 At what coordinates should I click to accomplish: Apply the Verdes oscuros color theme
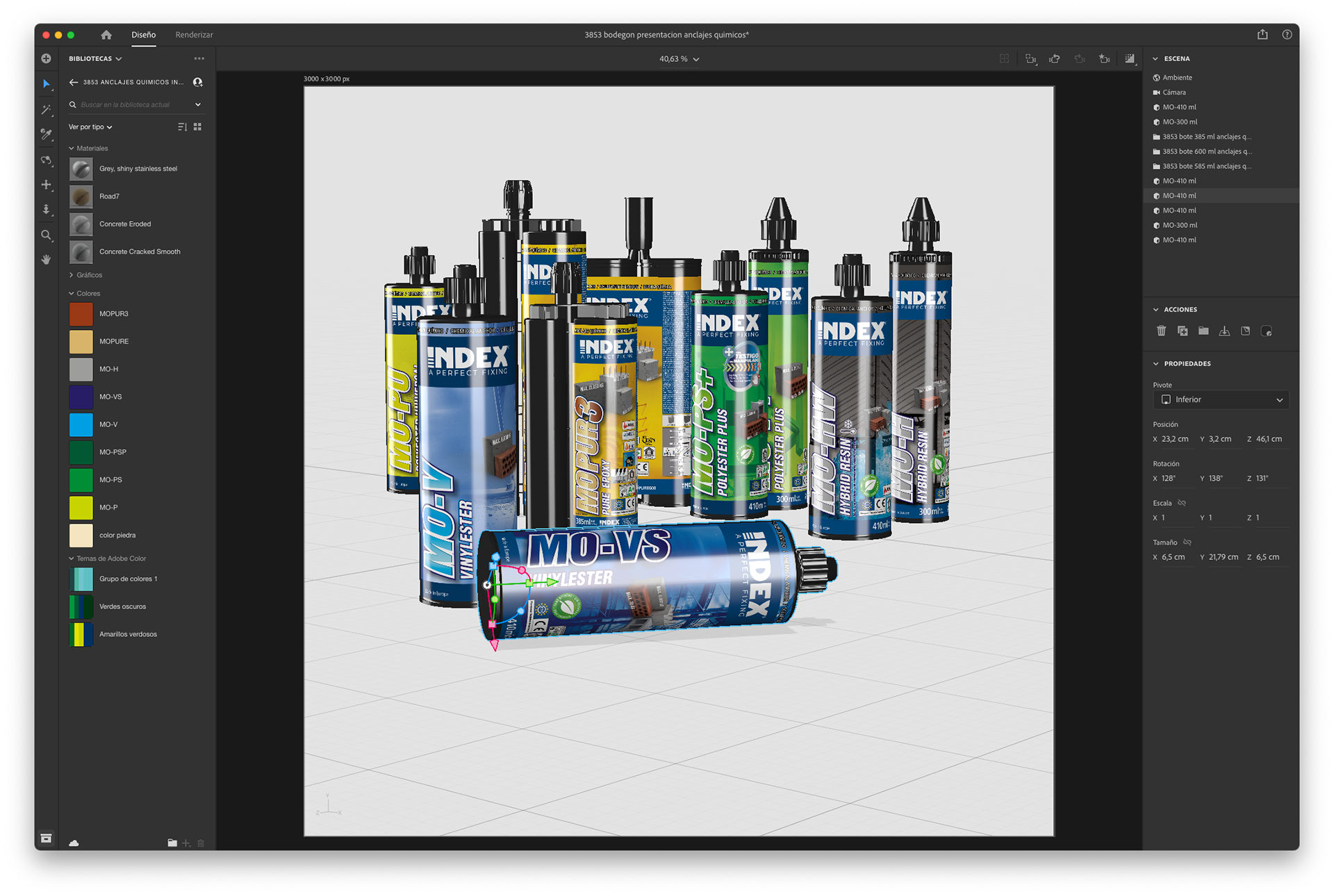tap(81, 607)
